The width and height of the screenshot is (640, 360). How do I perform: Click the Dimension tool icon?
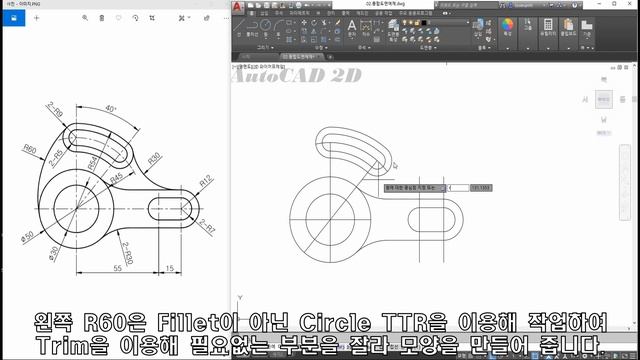[x=366, y=29]
